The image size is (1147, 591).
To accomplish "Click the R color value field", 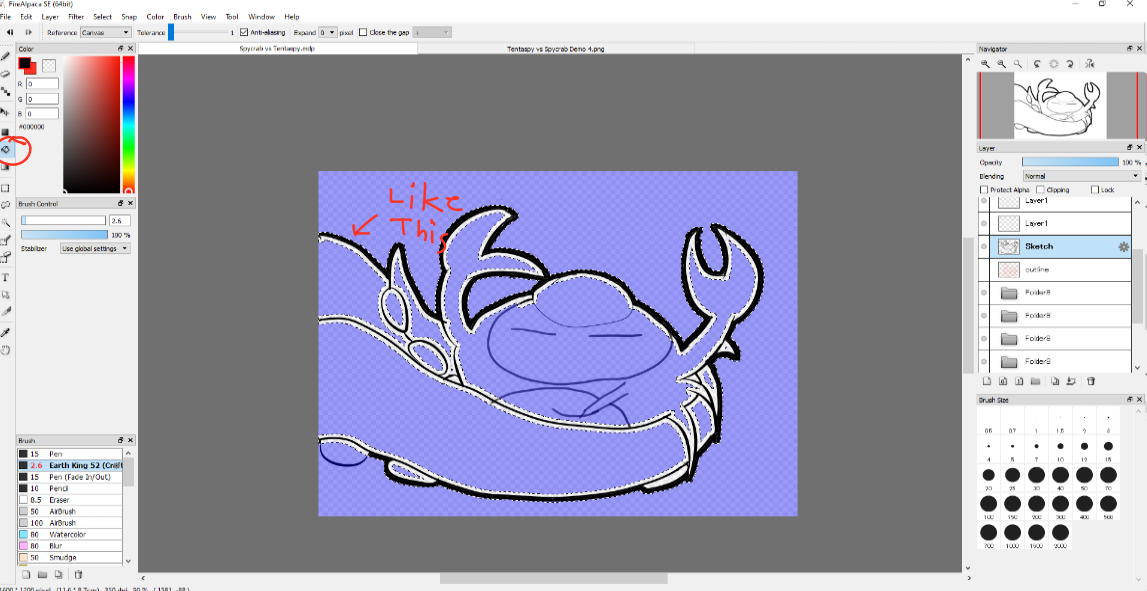I will click(x=42, y=84).
